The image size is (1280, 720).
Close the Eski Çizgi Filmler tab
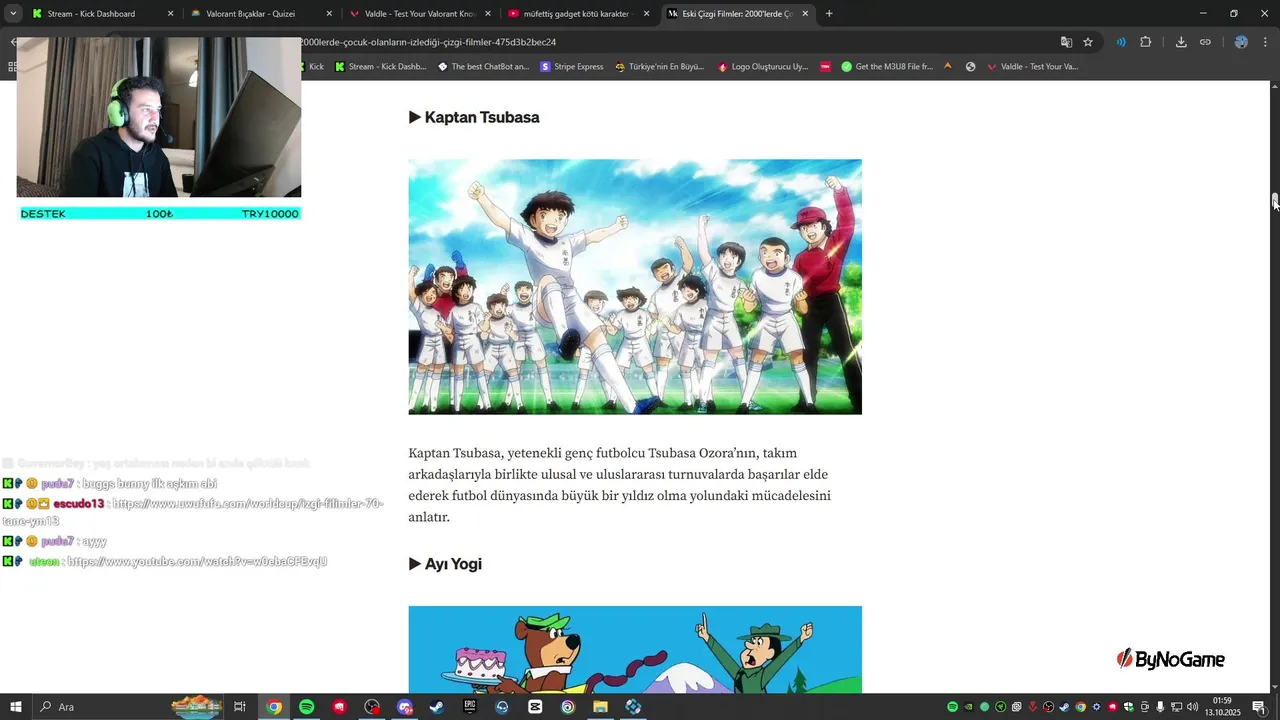[805, 14]
